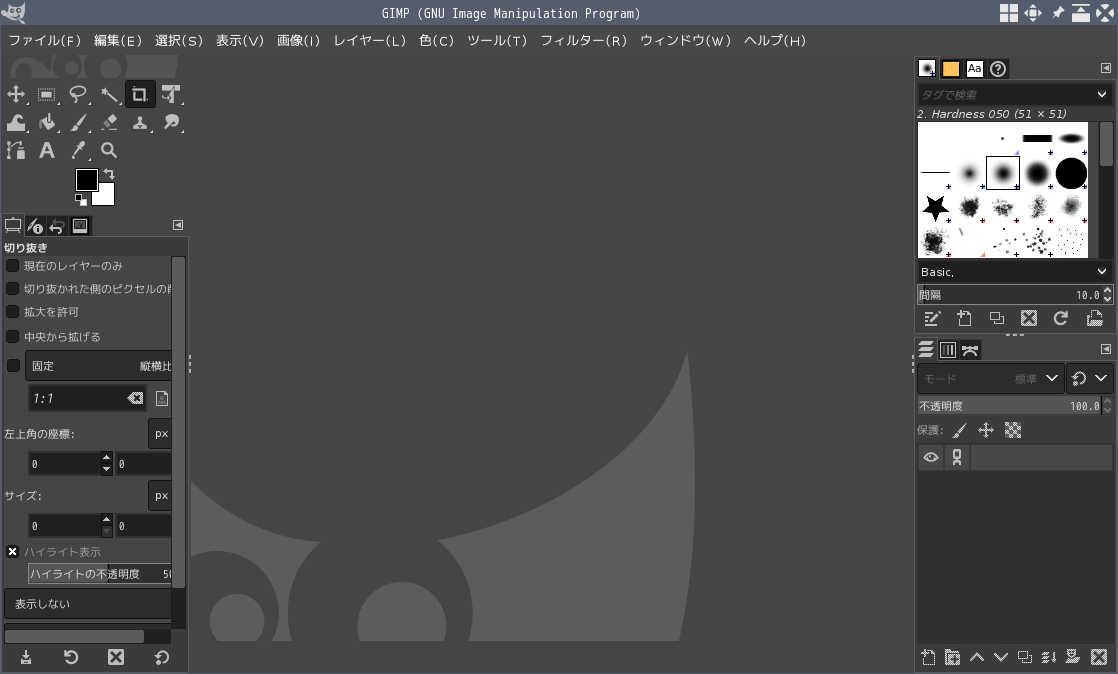Select the Warp Transform tool
The height and width of the screenshot is (674, 1118).
(x=16, y=123)
